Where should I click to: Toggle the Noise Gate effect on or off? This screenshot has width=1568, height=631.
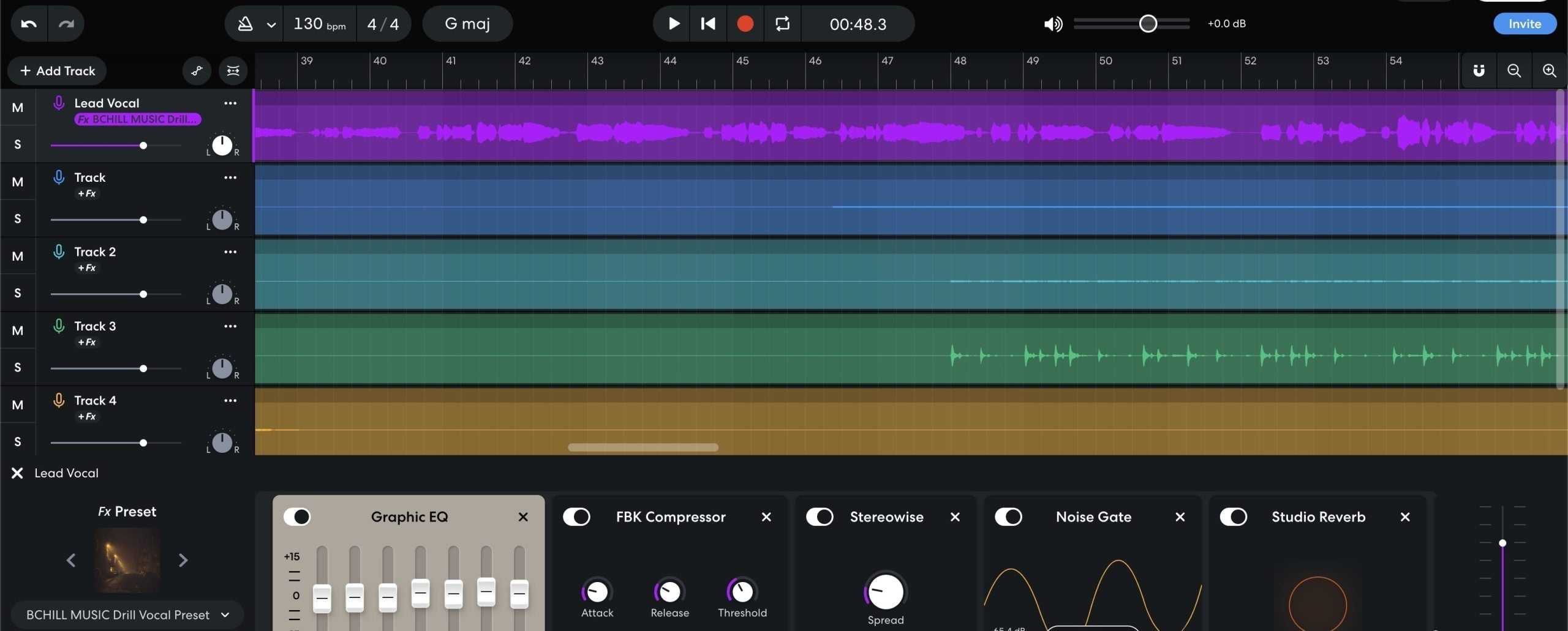(1009, 517)
